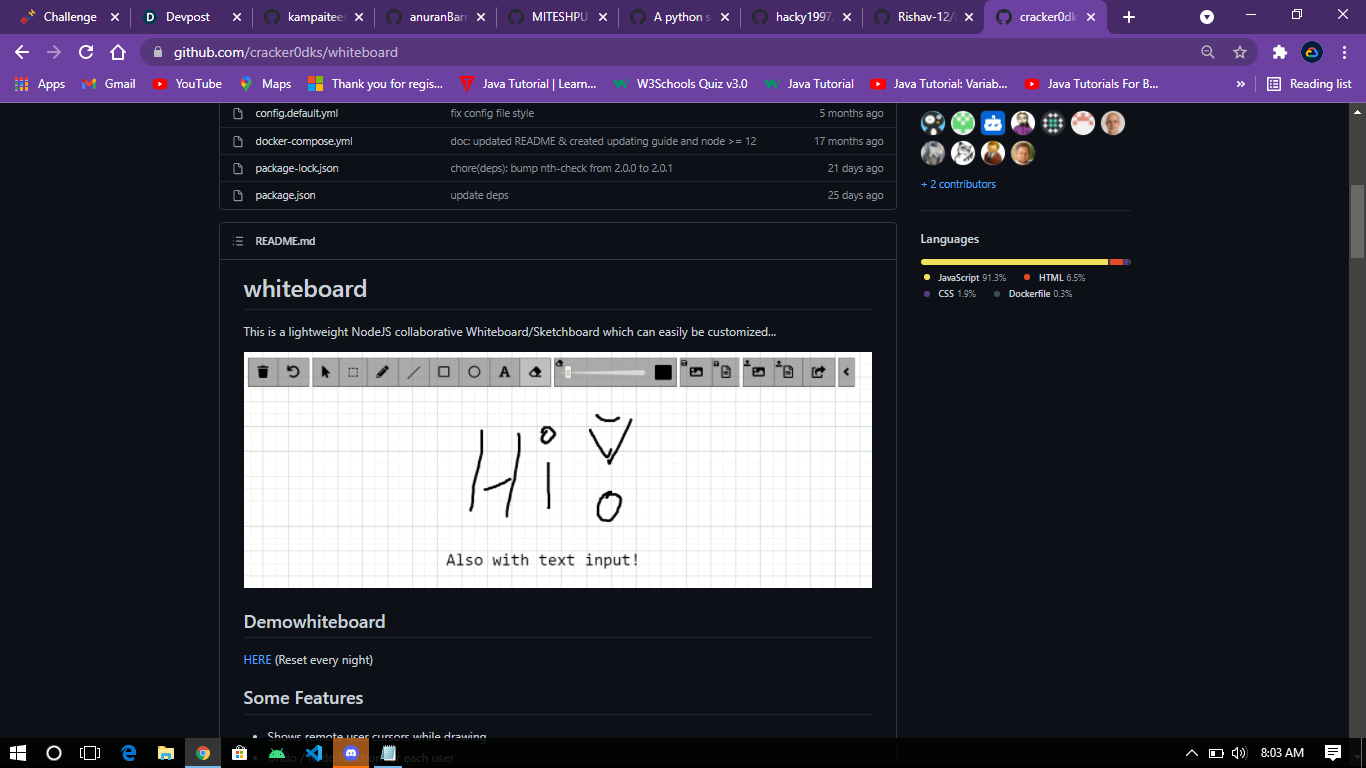Screen dimensions: 1366x768
Task: Click the clock showing 8:03 AM
Action: [1282, 753]
